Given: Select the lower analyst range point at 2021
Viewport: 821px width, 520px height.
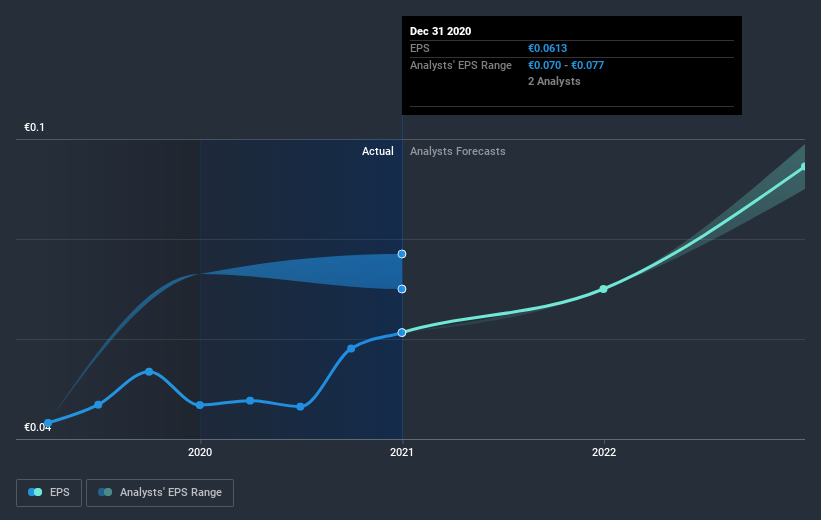Looking at the screenshot, I should (402, 289).
